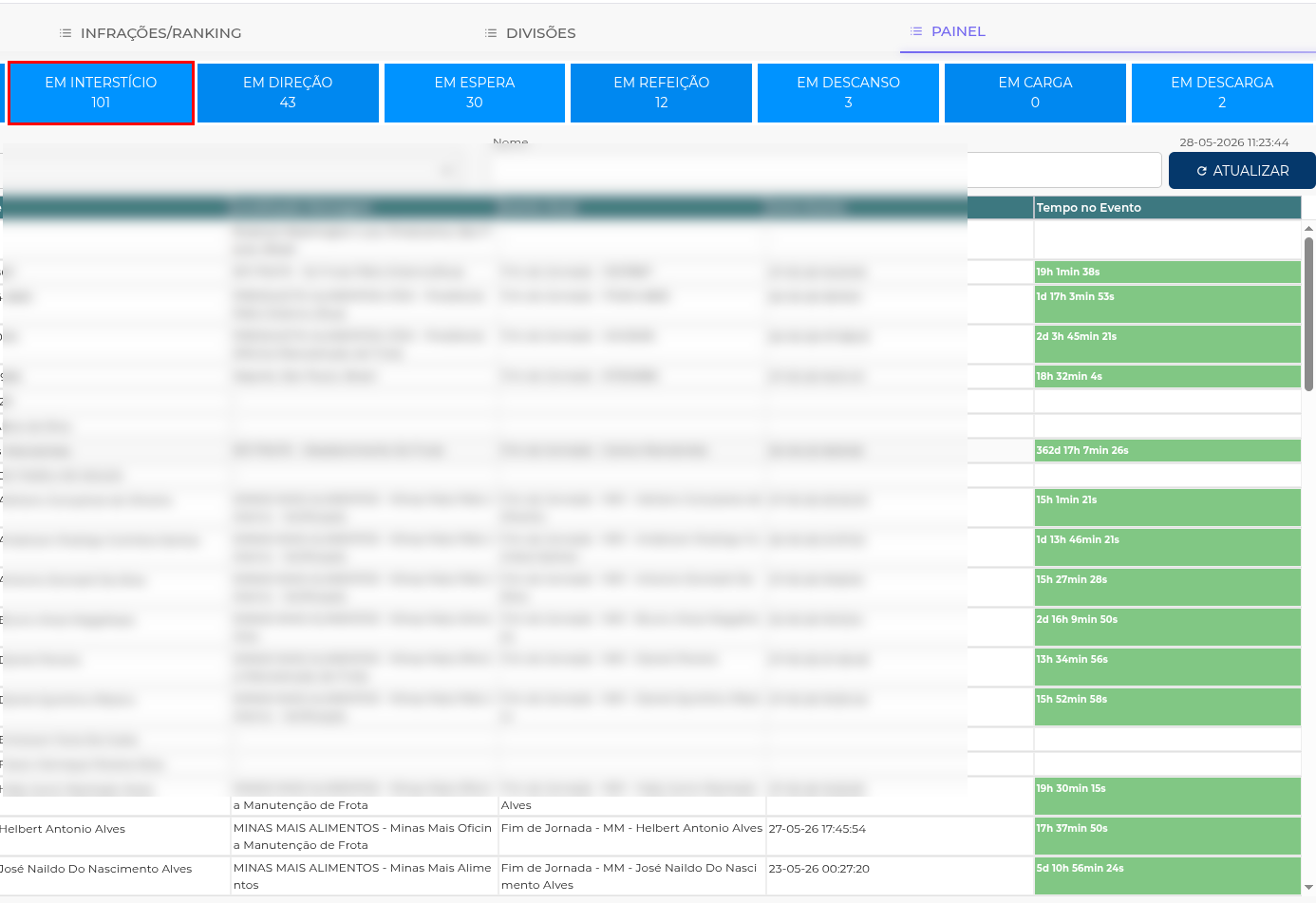This screenshot has width=1316, height=903.
Task: Filter by EM DIREÇÃO 43 card
Action: 288,93
